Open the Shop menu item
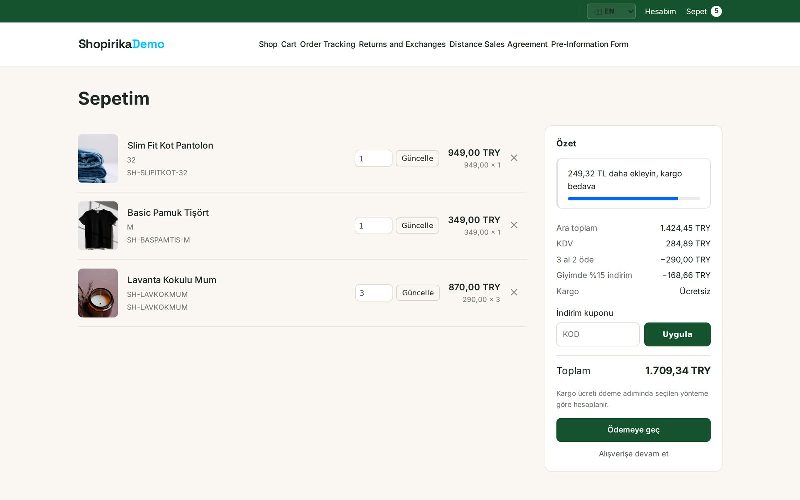The height and width of the screenshot is (500, 800). 268,44
